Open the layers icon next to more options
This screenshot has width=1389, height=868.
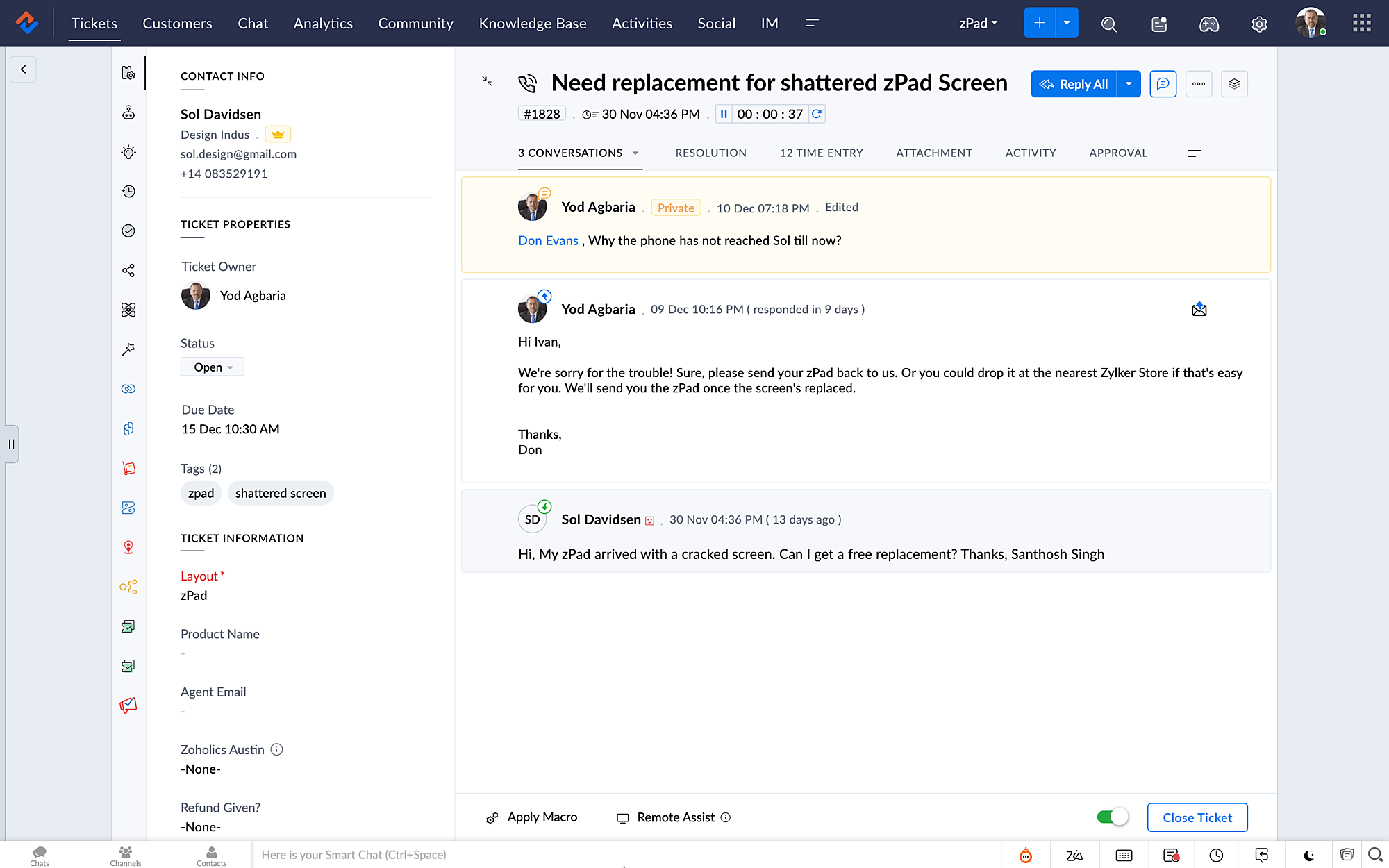click(1234, 84)
